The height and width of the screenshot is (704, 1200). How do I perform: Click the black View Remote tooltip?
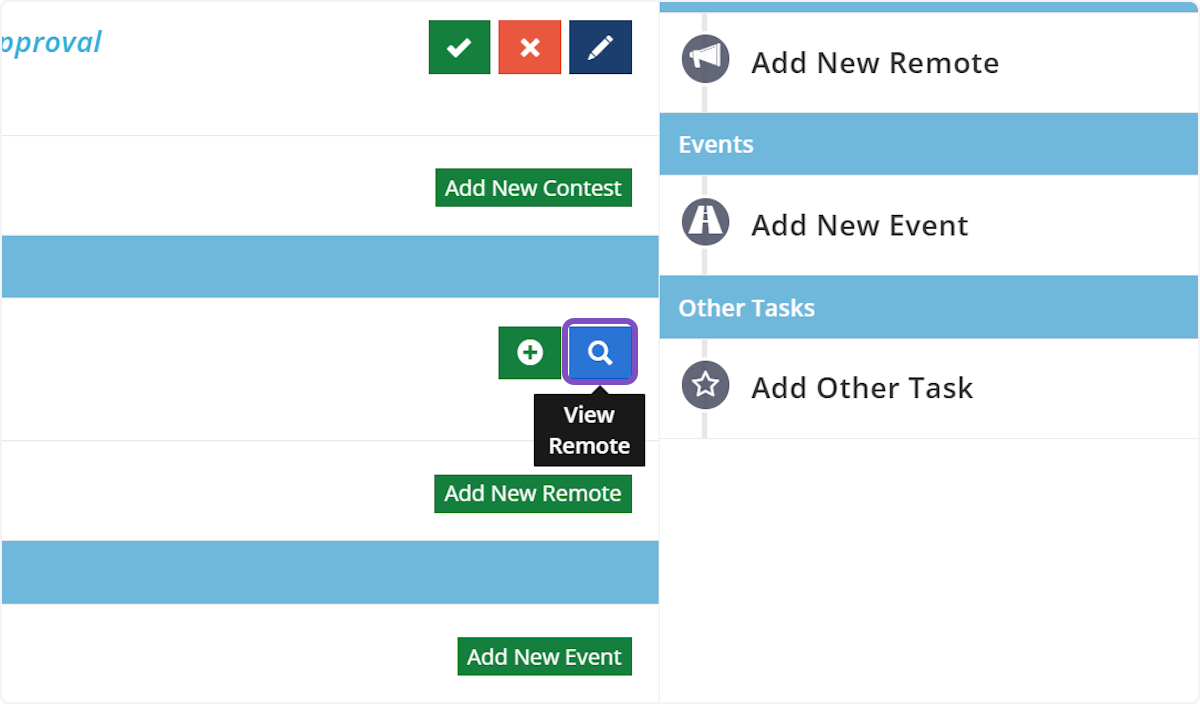(x=589, y=431)
